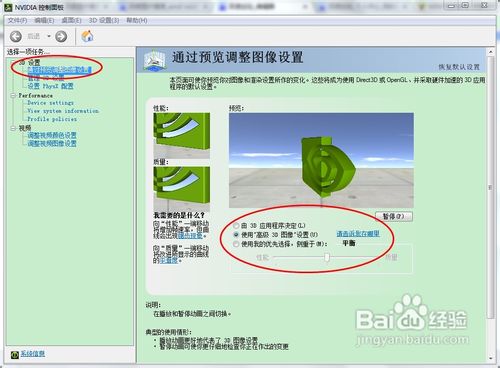Click the rotating 3D logo preview
The image size is (500, 368).
point(321,160)
